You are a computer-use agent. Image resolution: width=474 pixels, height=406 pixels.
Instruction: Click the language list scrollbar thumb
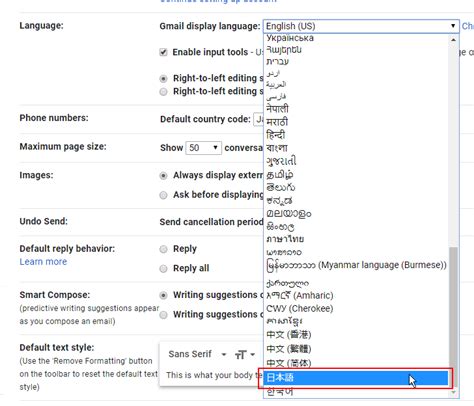(x=453, y=317)
